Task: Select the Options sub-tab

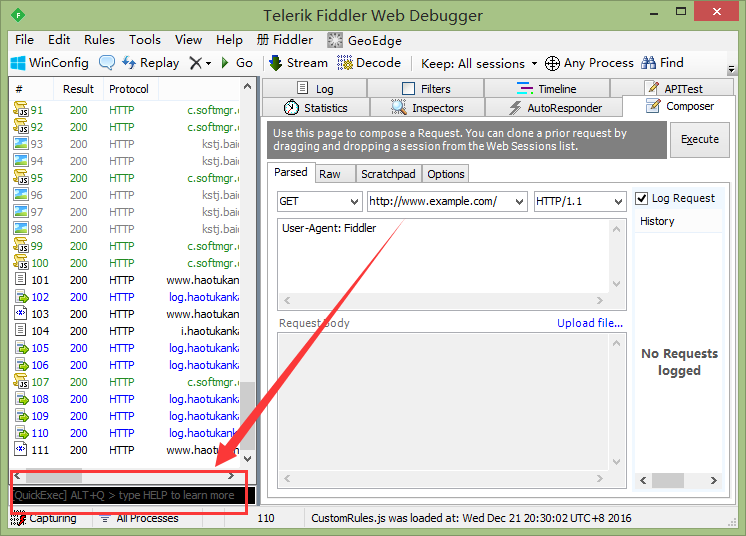Action: [x=446, y=174]
